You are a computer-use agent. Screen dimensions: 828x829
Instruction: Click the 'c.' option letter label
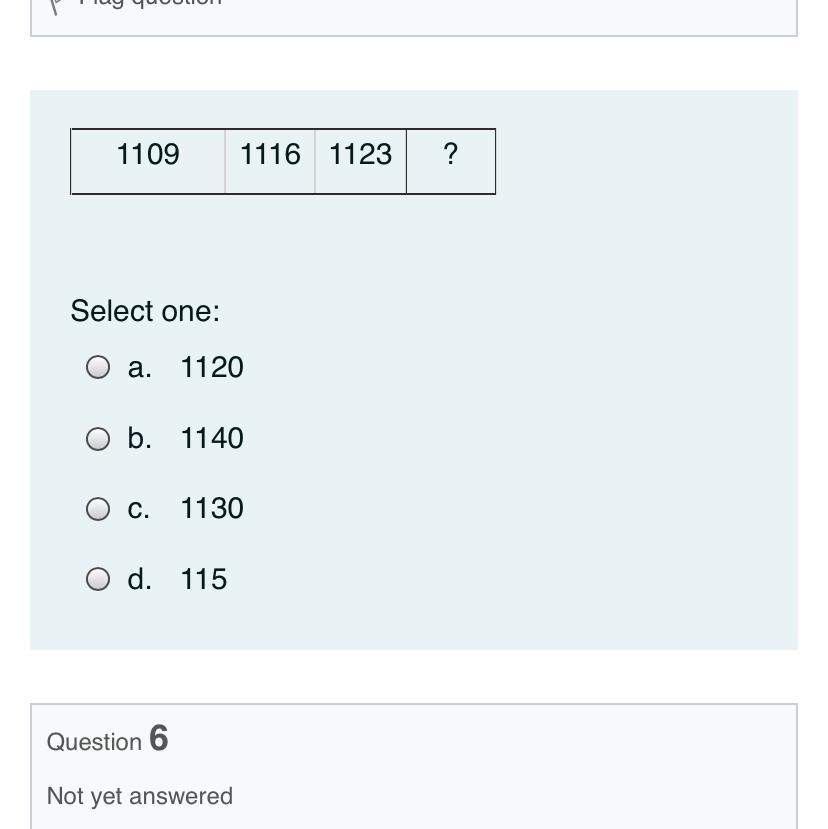pyautogui.click(x=139, y=509)
